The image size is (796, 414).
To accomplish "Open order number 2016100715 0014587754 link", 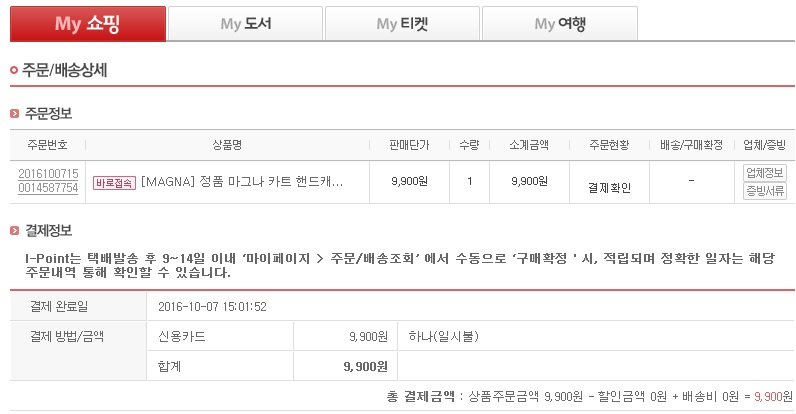I will click(x=48, y=181).
